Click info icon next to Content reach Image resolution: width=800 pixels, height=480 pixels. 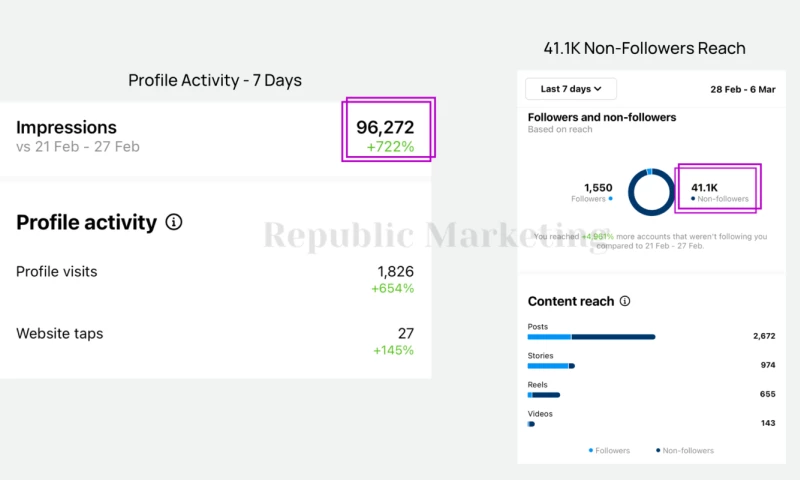tap(625, 301)
